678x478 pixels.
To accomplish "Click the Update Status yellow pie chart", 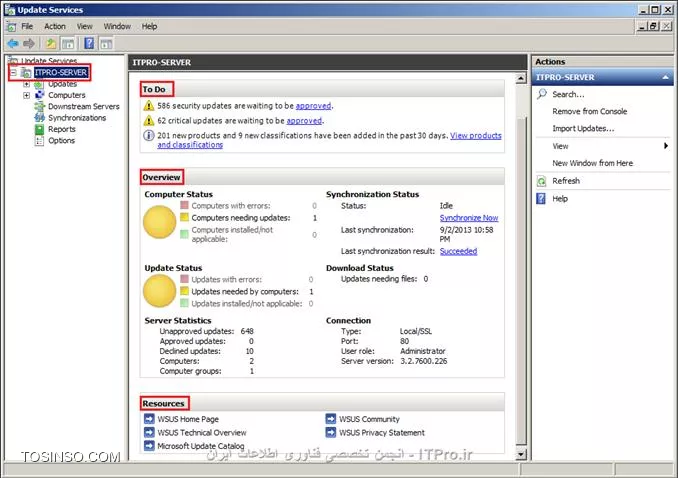I will click(160, 291).
